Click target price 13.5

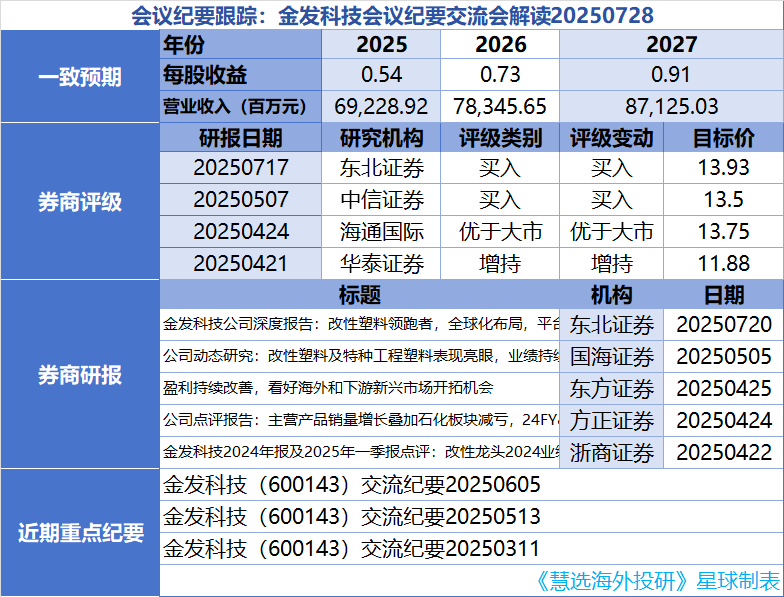[x=724, y=200]
